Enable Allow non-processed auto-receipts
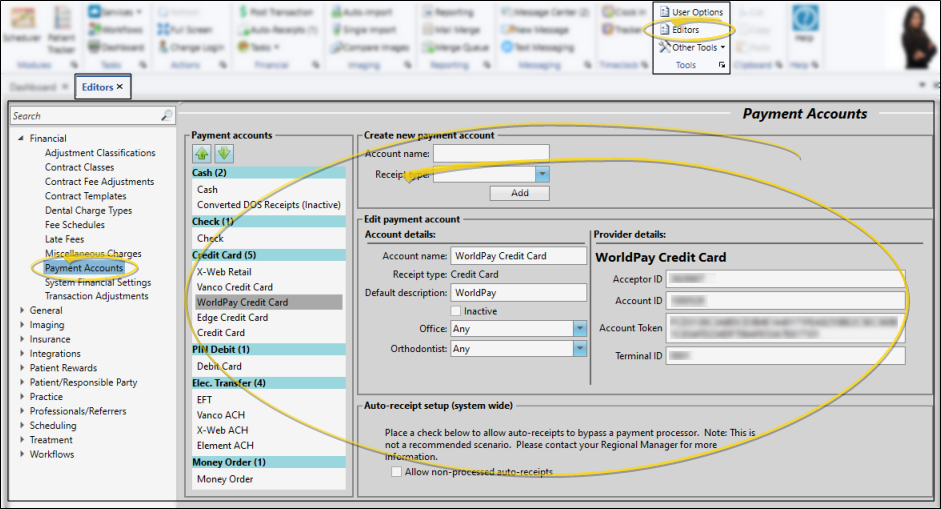 (x=397, y=472)
